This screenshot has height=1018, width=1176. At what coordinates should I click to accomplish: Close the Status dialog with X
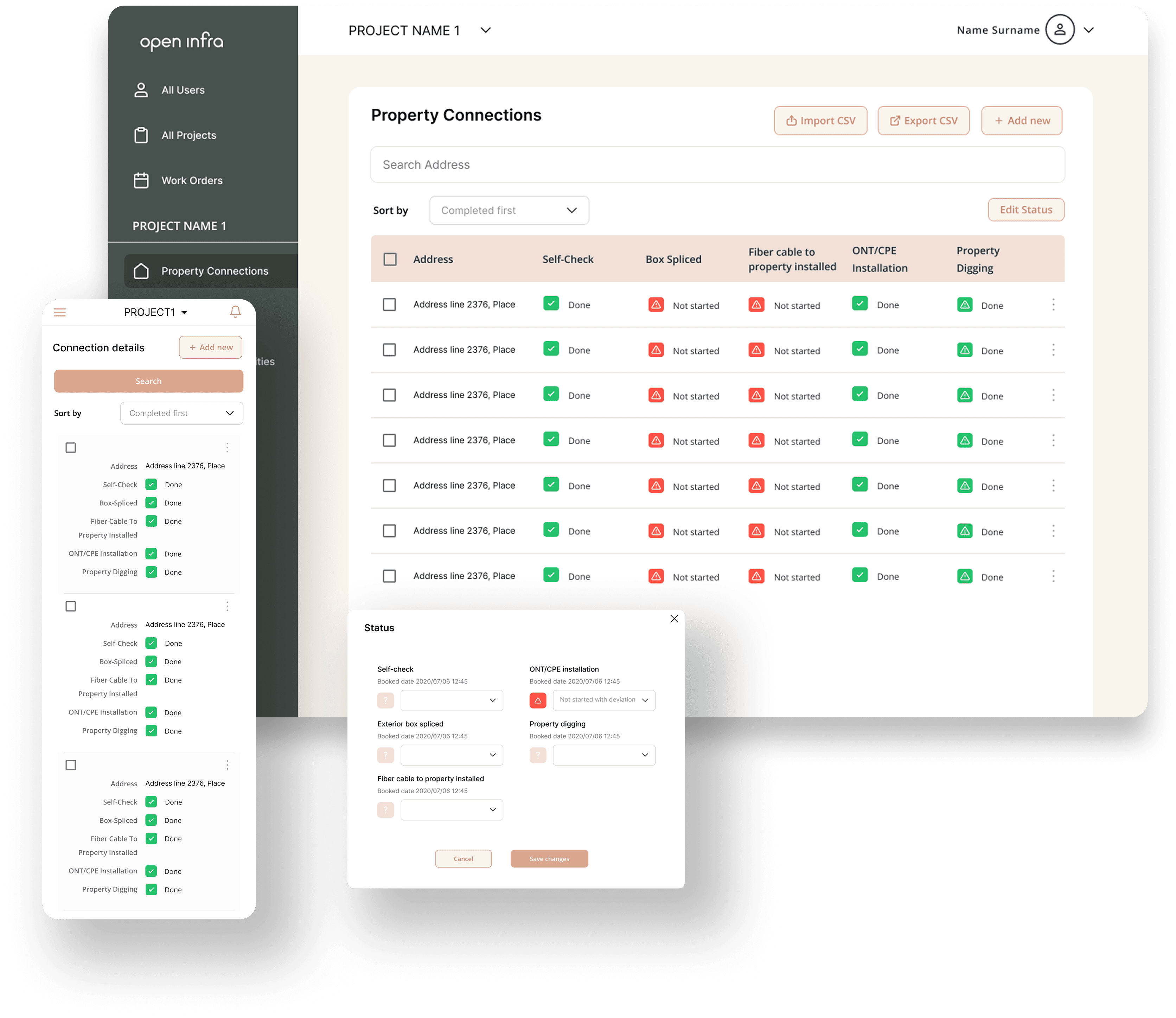[x=674, y=619]
